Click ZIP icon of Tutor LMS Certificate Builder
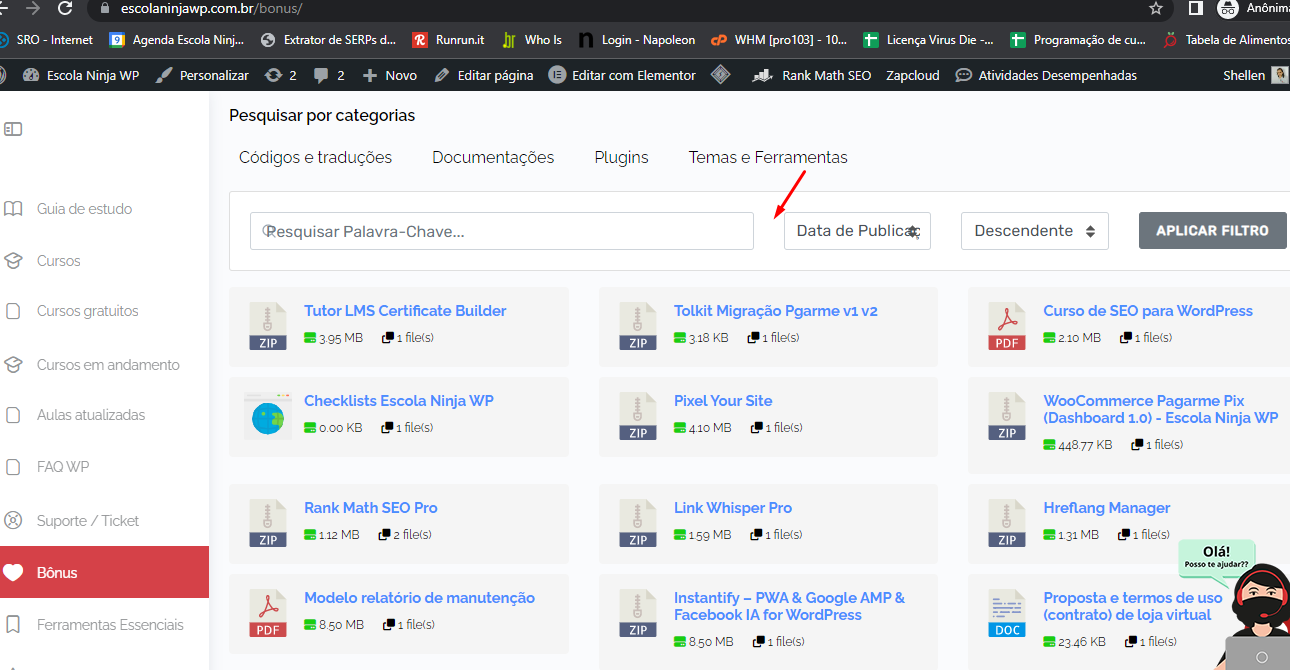 [268, 325]
